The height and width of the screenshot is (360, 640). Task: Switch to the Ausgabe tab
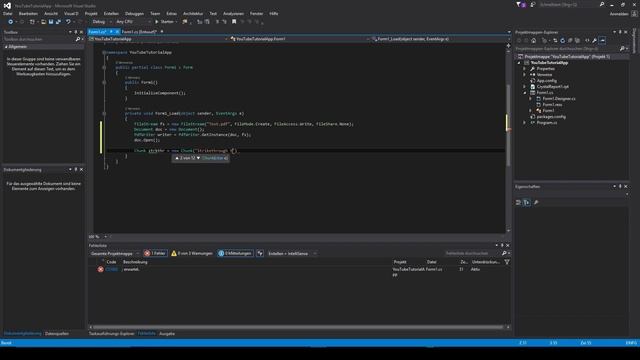[x=167, y=333]
